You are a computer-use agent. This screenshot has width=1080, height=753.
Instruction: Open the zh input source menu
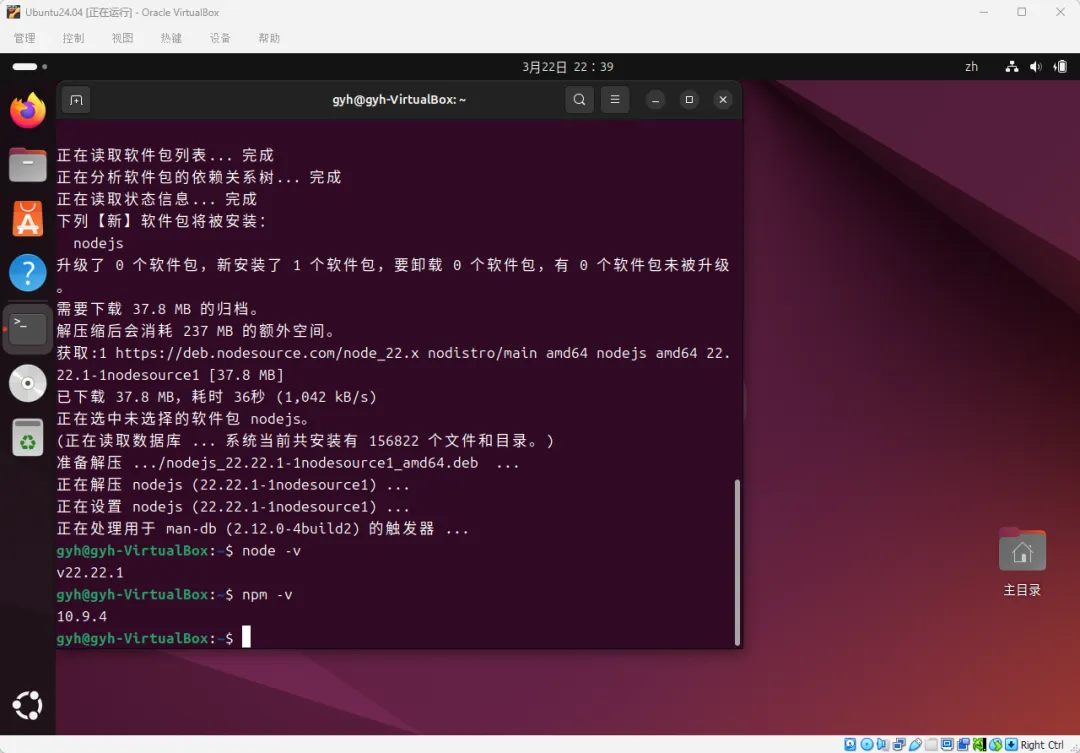click(971, 67)
